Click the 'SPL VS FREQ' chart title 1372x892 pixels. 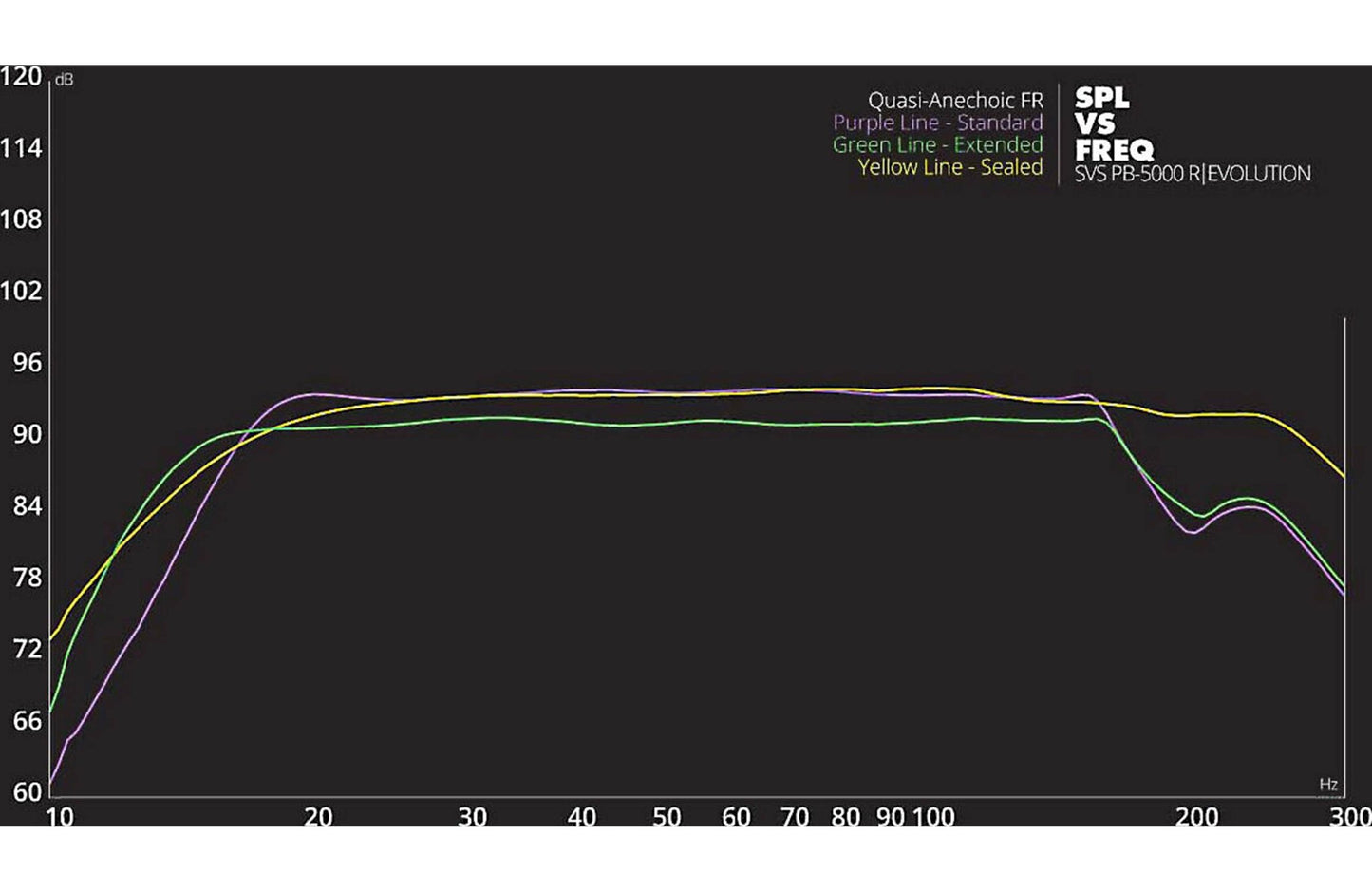click(1113, 124)
